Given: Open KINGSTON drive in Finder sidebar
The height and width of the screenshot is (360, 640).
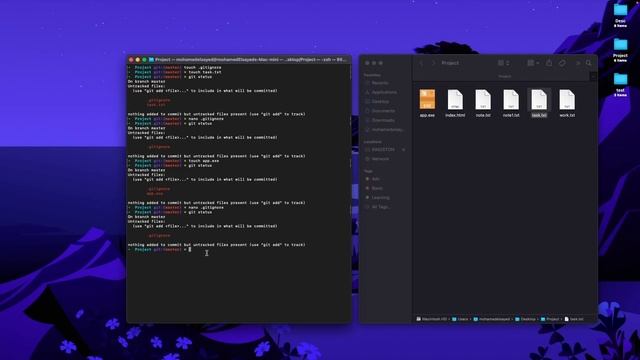Looking at the screenshot, I should click(383, 149).
